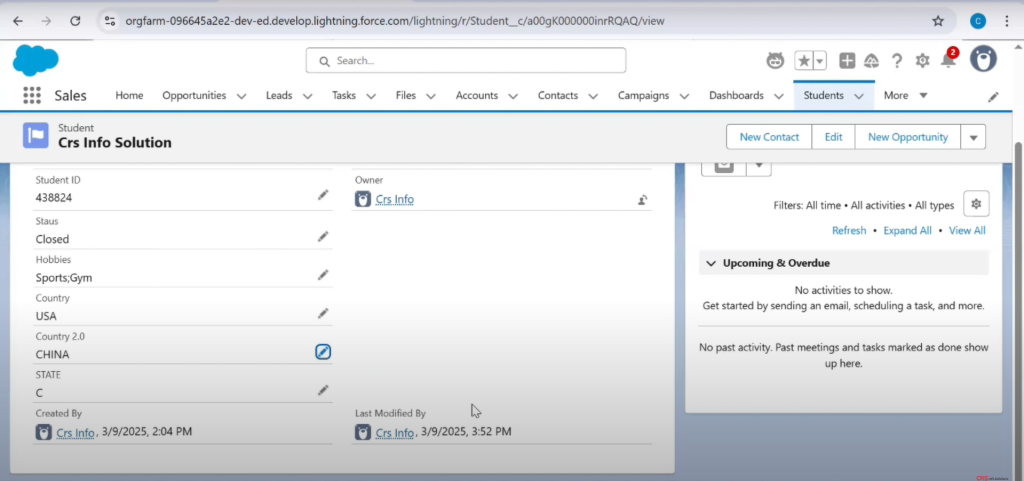Click the Salesforce search box
The height and width of the screenshot is (481, 1024).
click(466, 61)
